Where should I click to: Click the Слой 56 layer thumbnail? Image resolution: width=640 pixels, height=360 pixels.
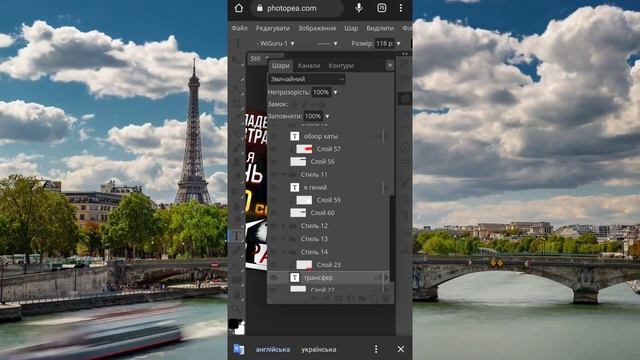(x=298, y=162)
